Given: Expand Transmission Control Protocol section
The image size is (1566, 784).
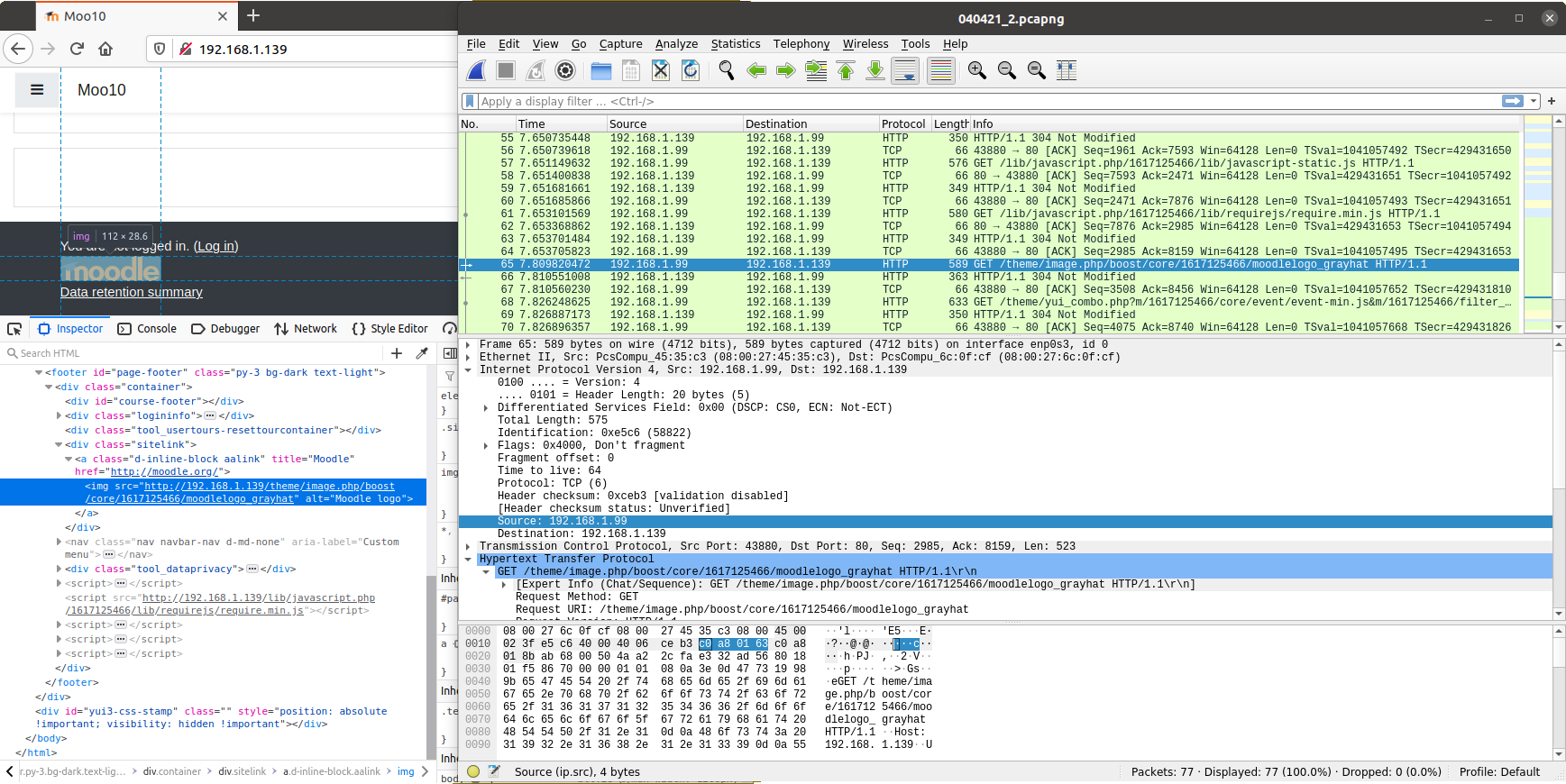Looking at the screenshot, I should (468, 546).
